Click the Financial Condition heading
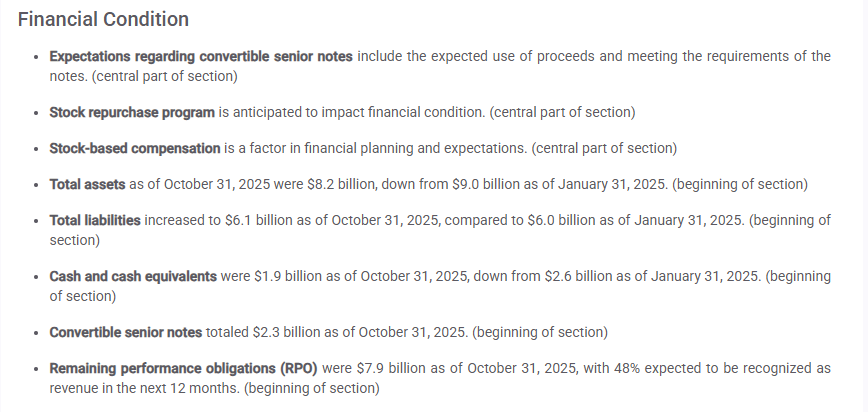 coord(103,19)
